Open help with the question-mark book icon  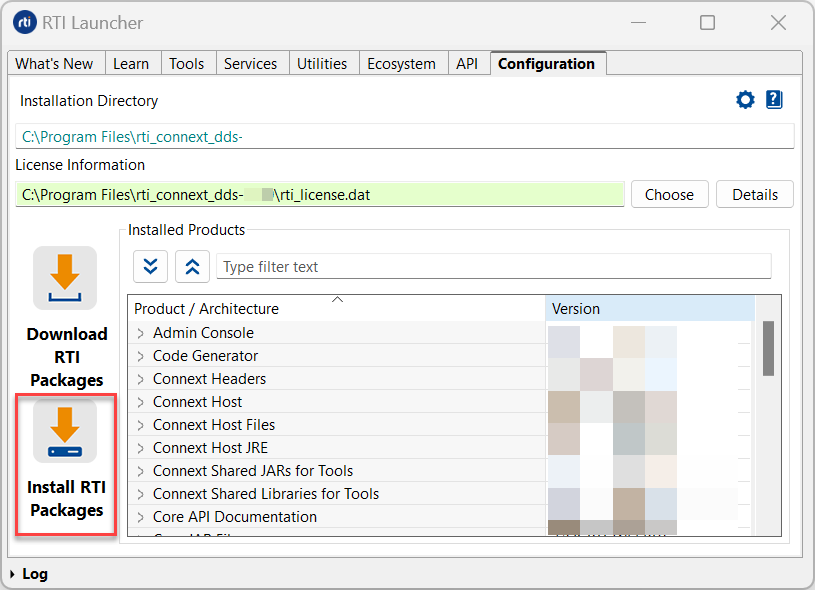(774, 100)
